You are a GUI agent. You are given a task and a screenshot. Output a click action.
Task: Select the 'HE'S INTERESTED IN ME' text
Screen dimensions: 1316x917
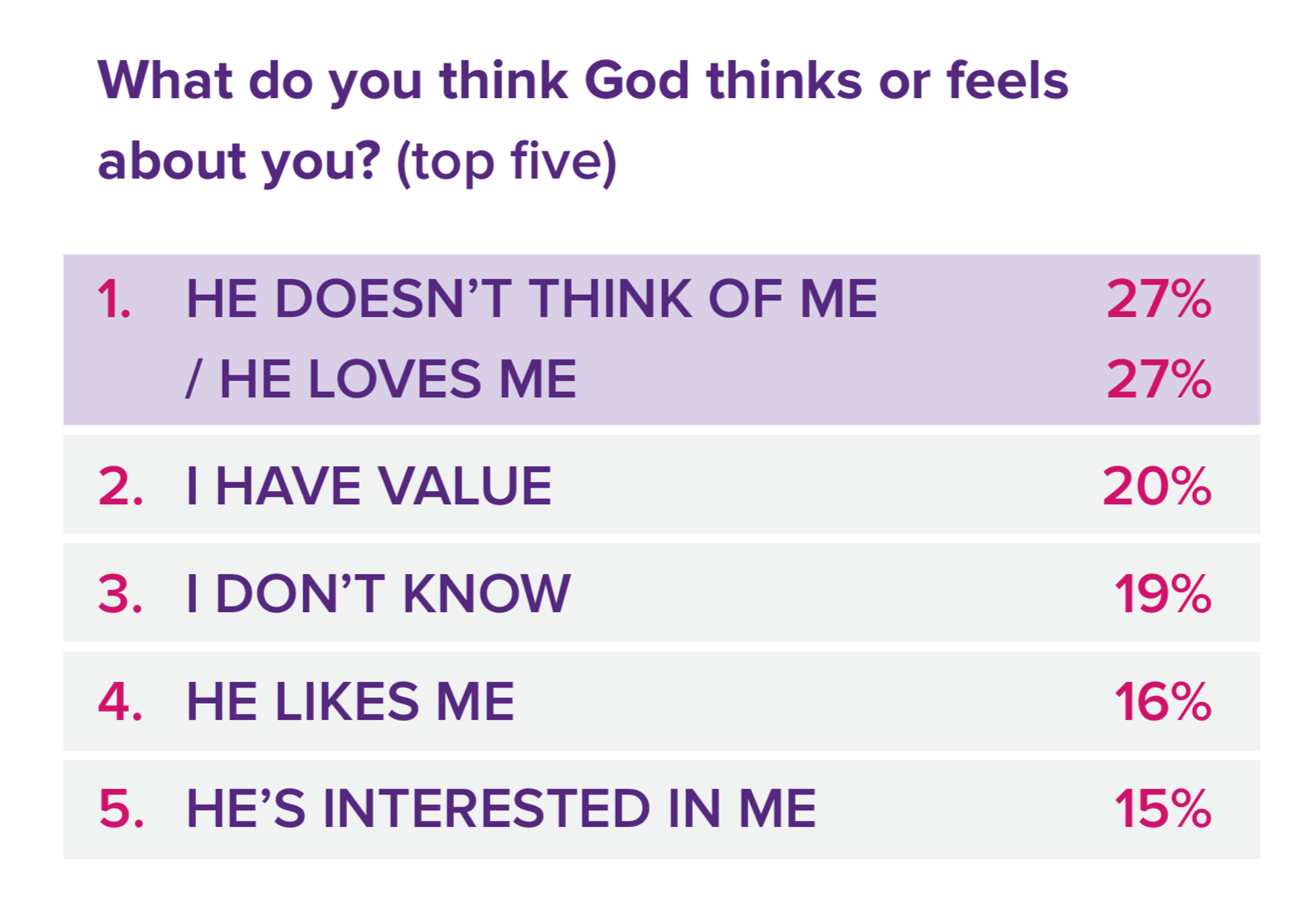[501, 809]
